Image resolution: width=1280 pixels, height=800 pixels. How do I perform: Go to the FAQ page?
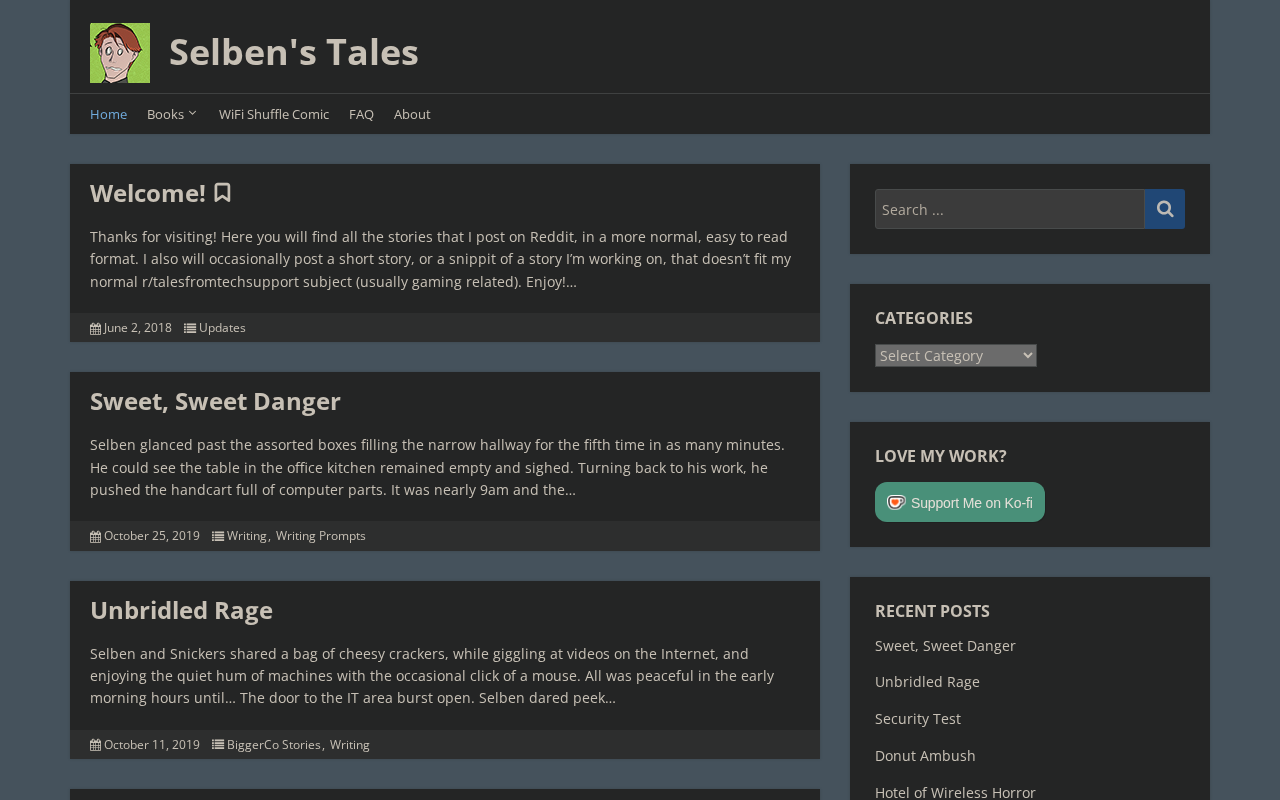click(x=361, y=114)
